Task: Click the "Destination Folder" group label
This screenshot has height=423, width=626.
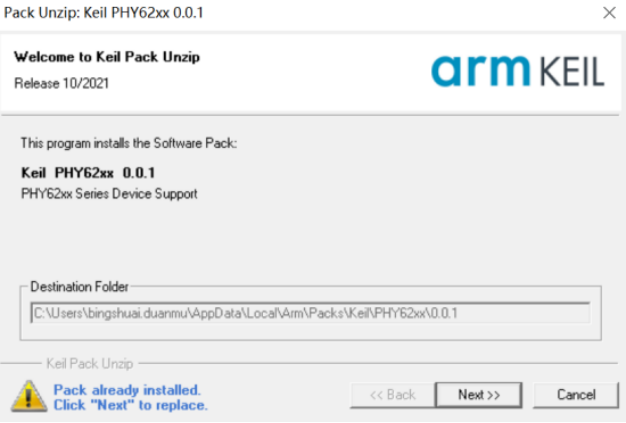Action: pos(79,287)
